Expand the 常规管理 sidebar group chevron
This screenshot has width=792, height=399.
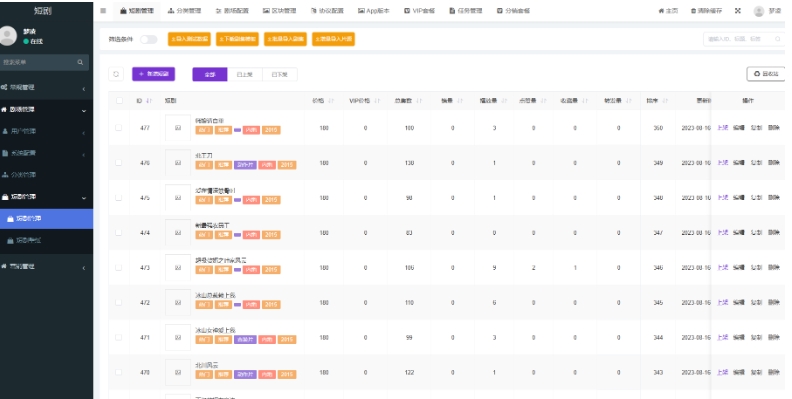(x=84, y=89)
